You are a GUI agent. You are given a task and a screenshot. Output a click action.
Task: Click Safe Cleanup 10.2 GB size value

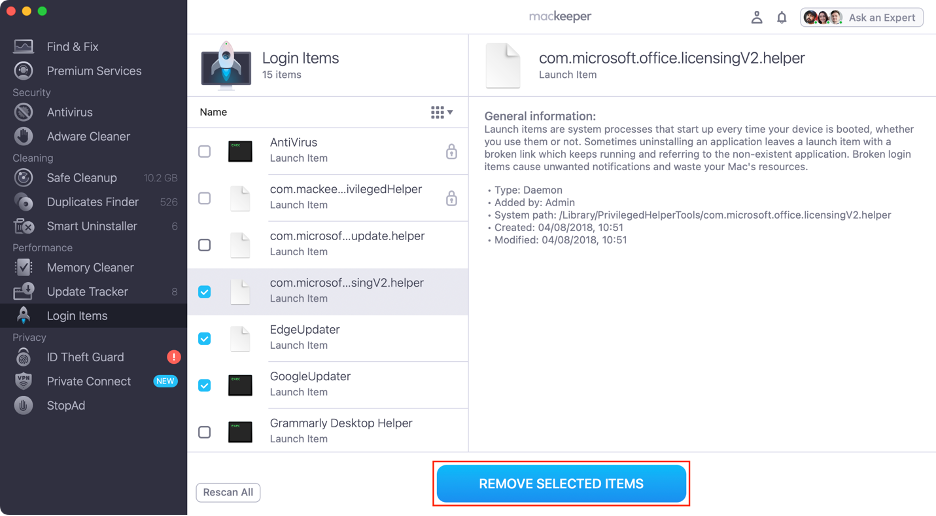161,178
